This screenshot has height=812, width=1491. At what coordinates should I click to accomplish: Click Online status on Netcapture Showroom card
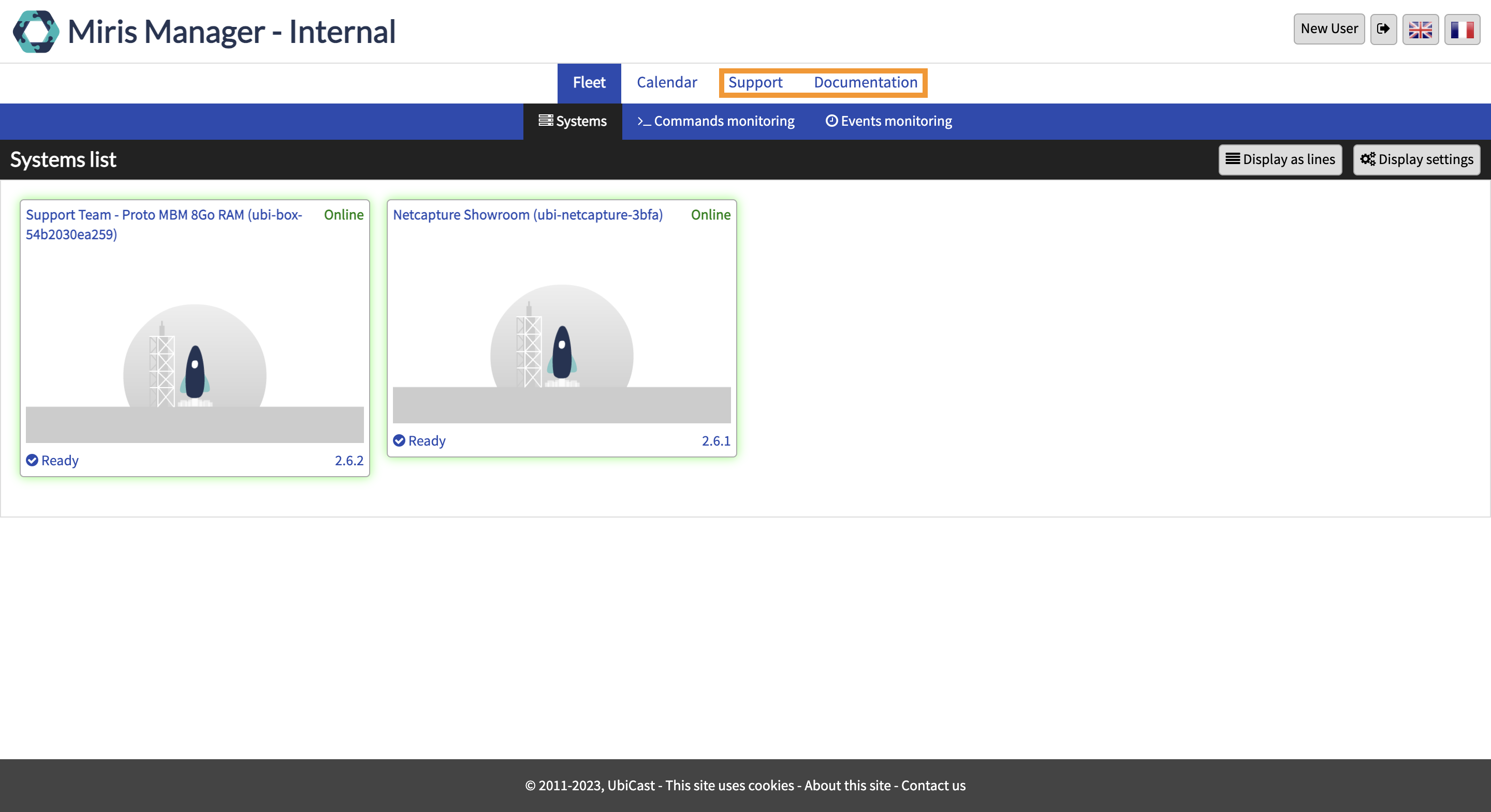click(x=711, y=215)
